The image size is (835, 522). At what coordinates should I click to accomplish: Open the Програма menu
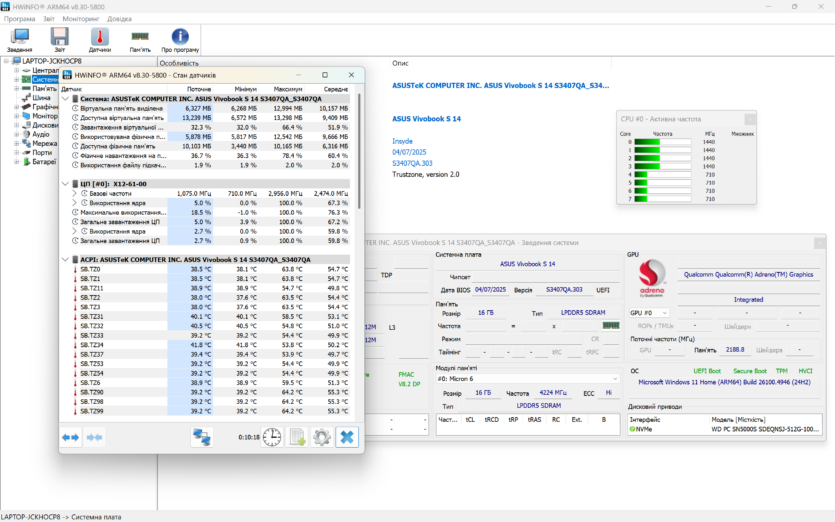[20, 19]
